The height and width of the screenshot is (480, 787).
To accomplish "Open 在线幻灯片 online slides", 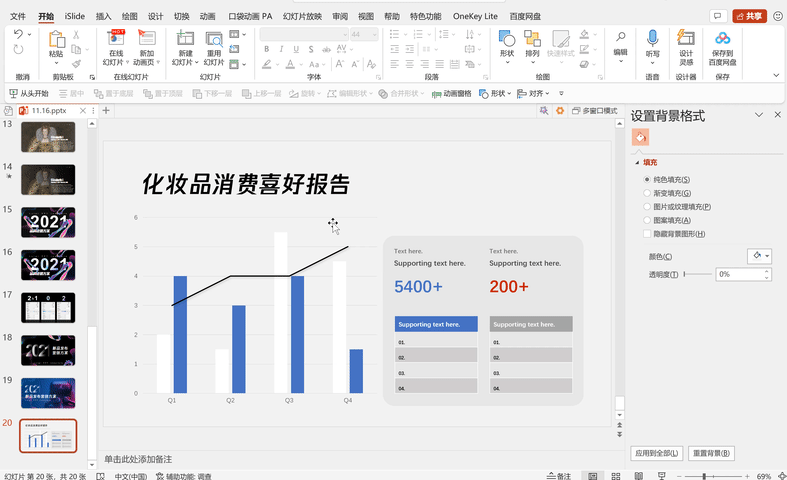I will 116,48.
